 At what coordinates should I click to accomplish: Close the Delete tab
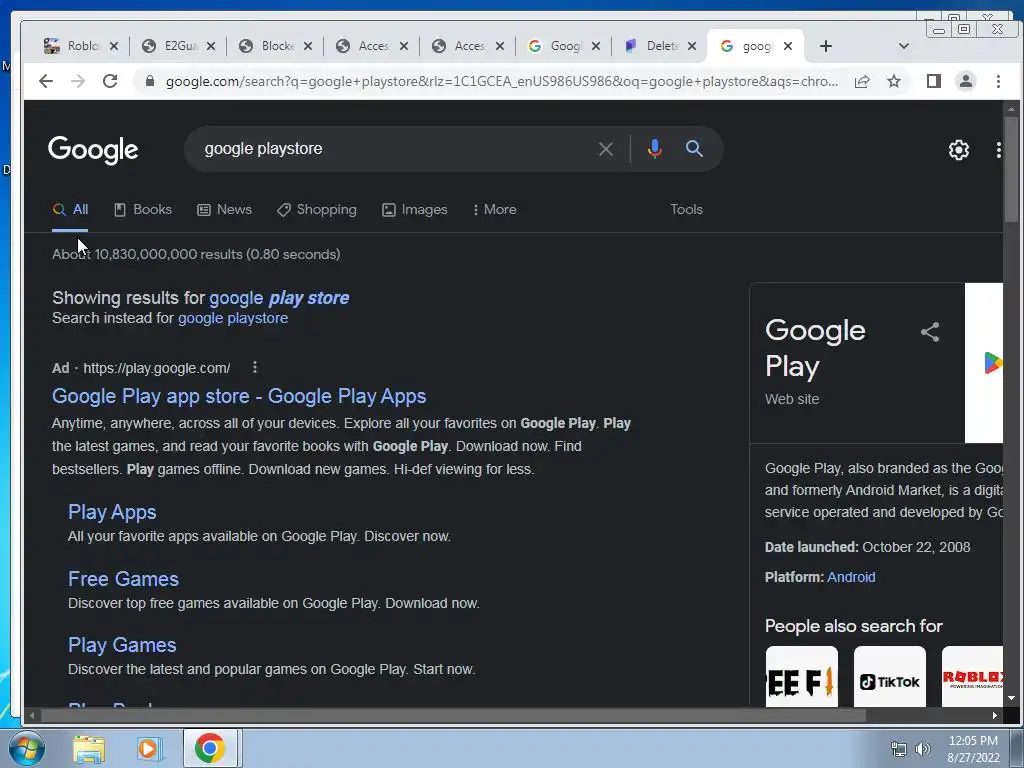(x=692, y=46)
